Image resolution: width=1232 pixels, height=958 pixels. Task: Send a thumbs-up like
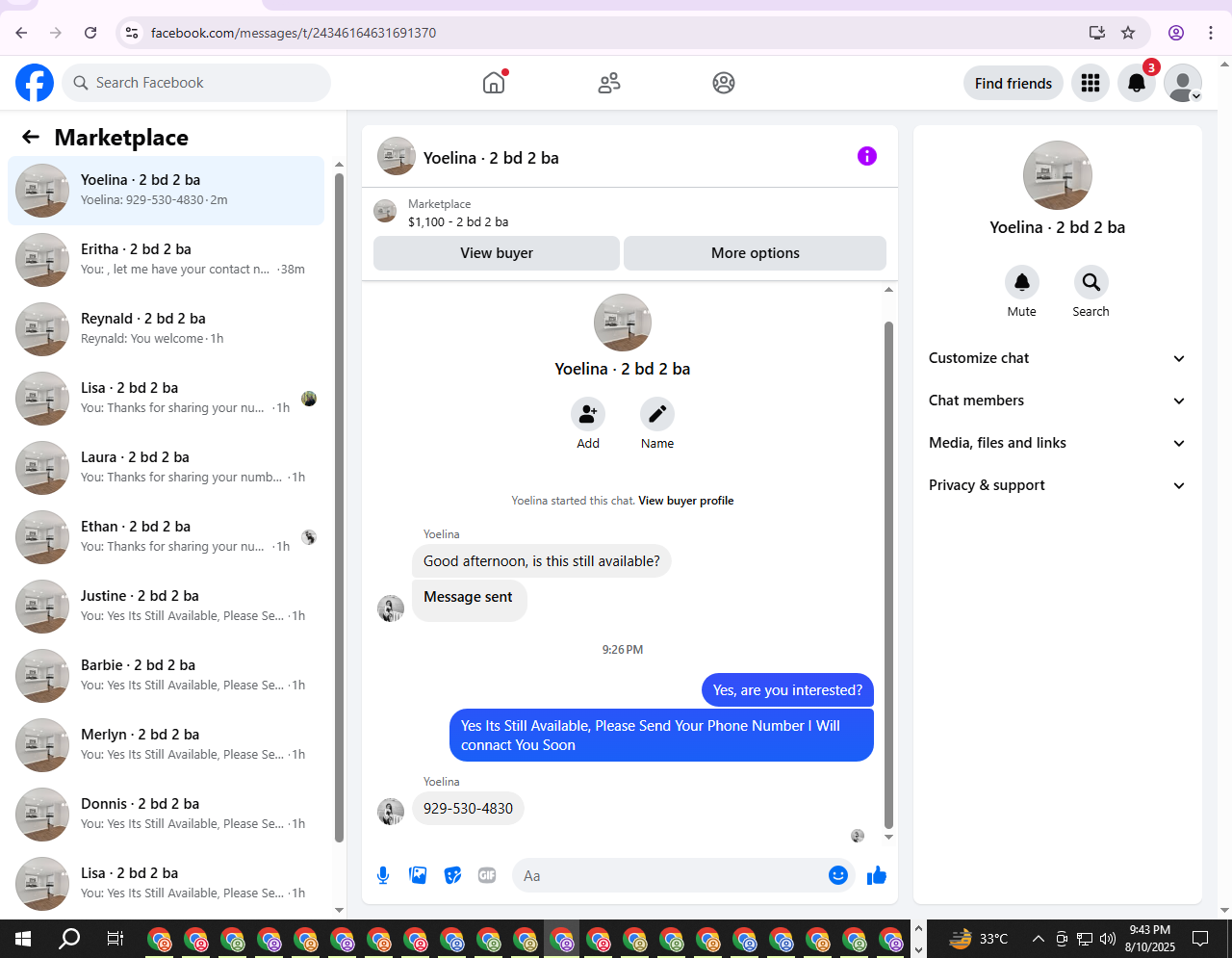click(x=877, y=875)
